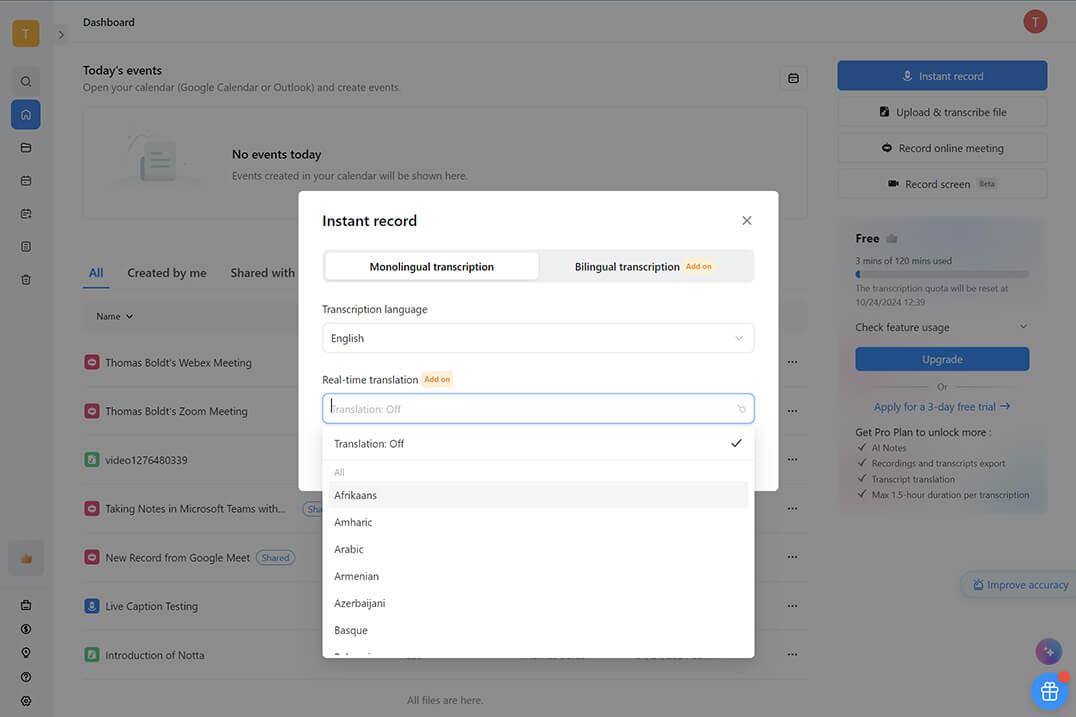The image size is (1076, 717).
Task: Click the Add on badge beside Real-time translation
Action: [x=437, y=379]
